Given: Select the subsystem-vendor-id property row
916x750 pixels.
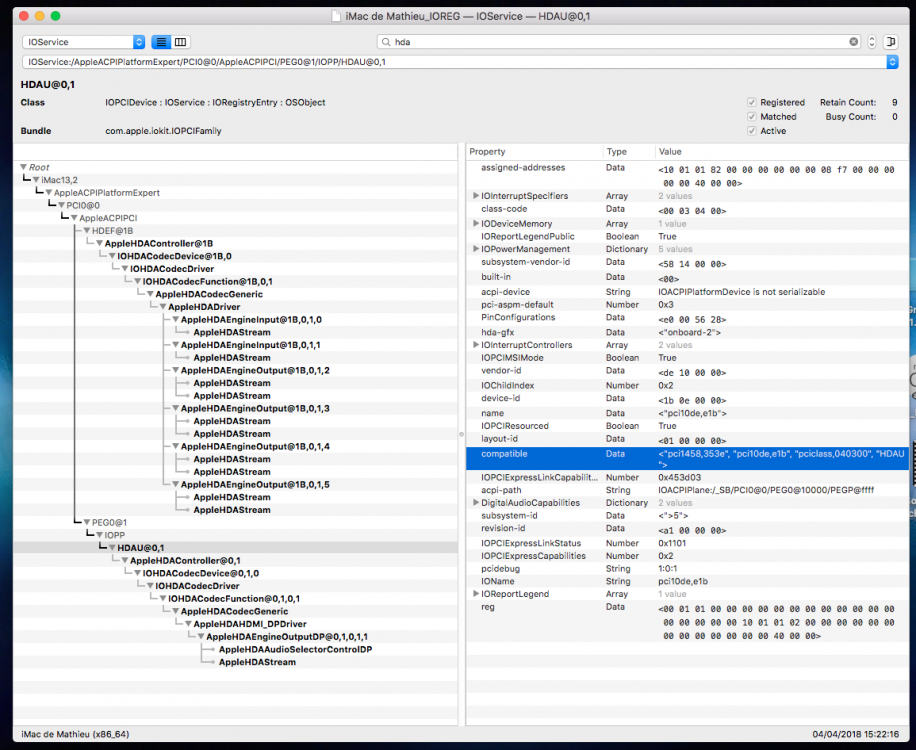Looking at the screenshot, I should [688, 262].
